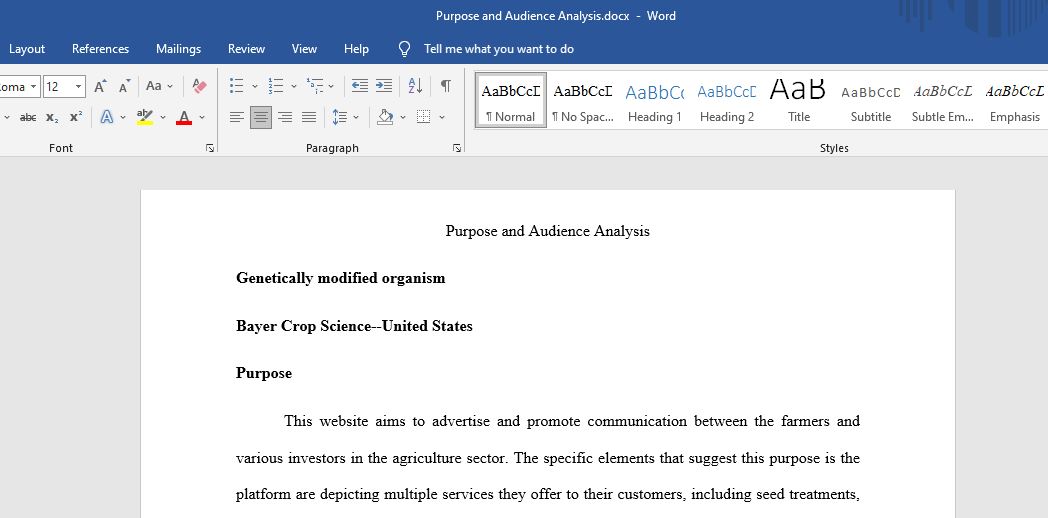Screen dimensions: 1048x518
Task: Open highlight color dropdown arrow
Action: tap(162, 118)
